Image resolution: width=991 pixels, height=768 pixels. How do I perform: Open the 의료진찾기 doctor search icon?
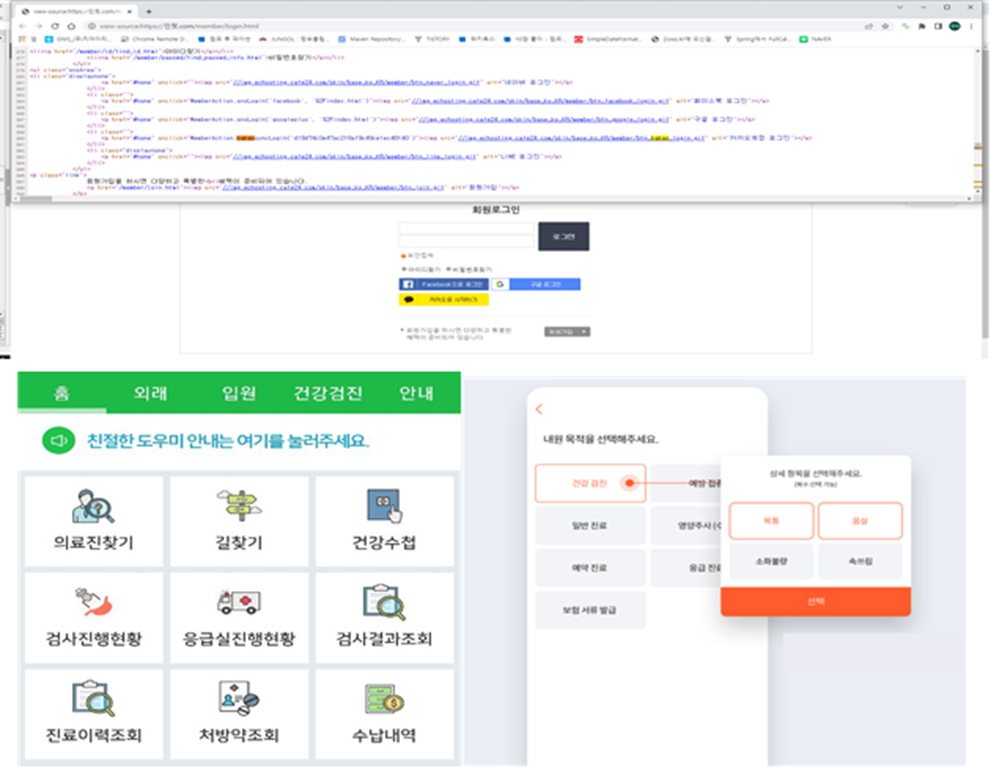(x=93, y=507)
